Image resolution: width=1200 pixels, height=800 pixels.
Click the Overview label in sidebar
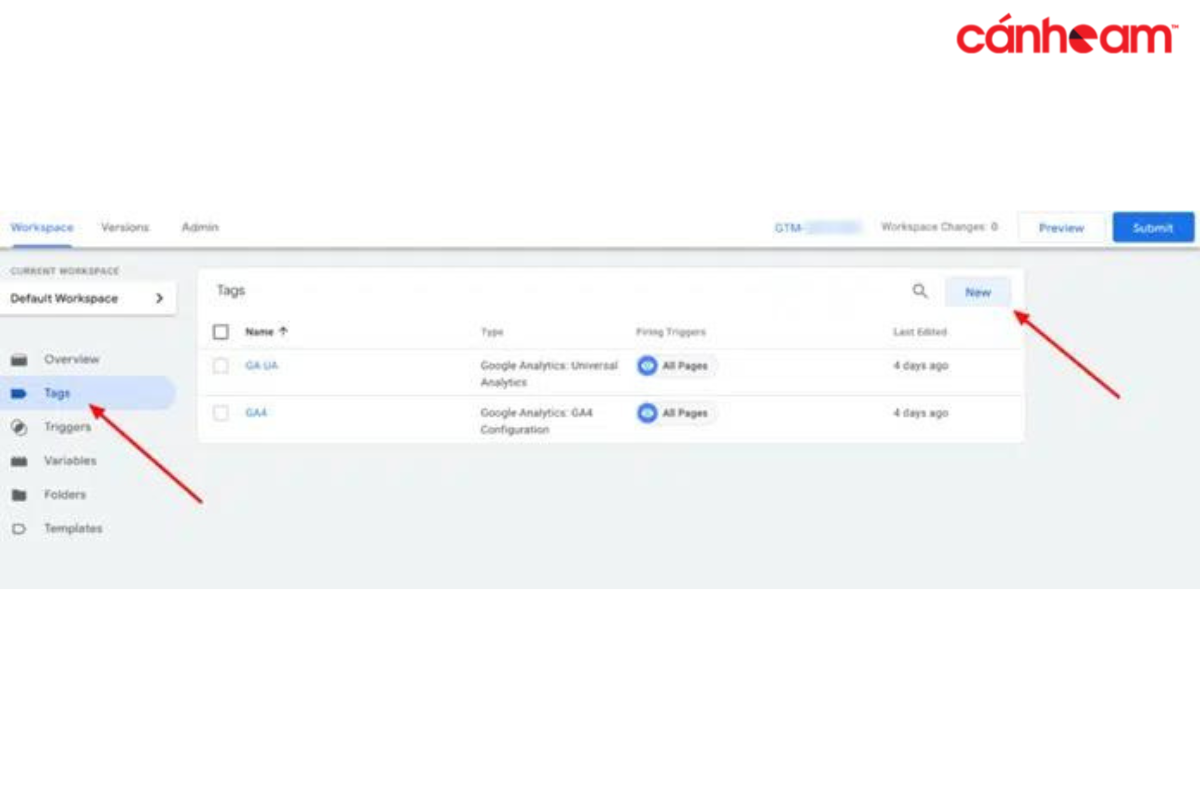coord(72,360)
